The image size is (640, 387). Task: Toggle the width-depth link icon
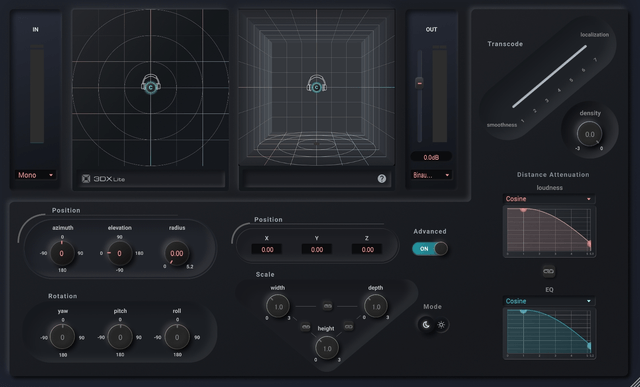[x=327, y=306]
